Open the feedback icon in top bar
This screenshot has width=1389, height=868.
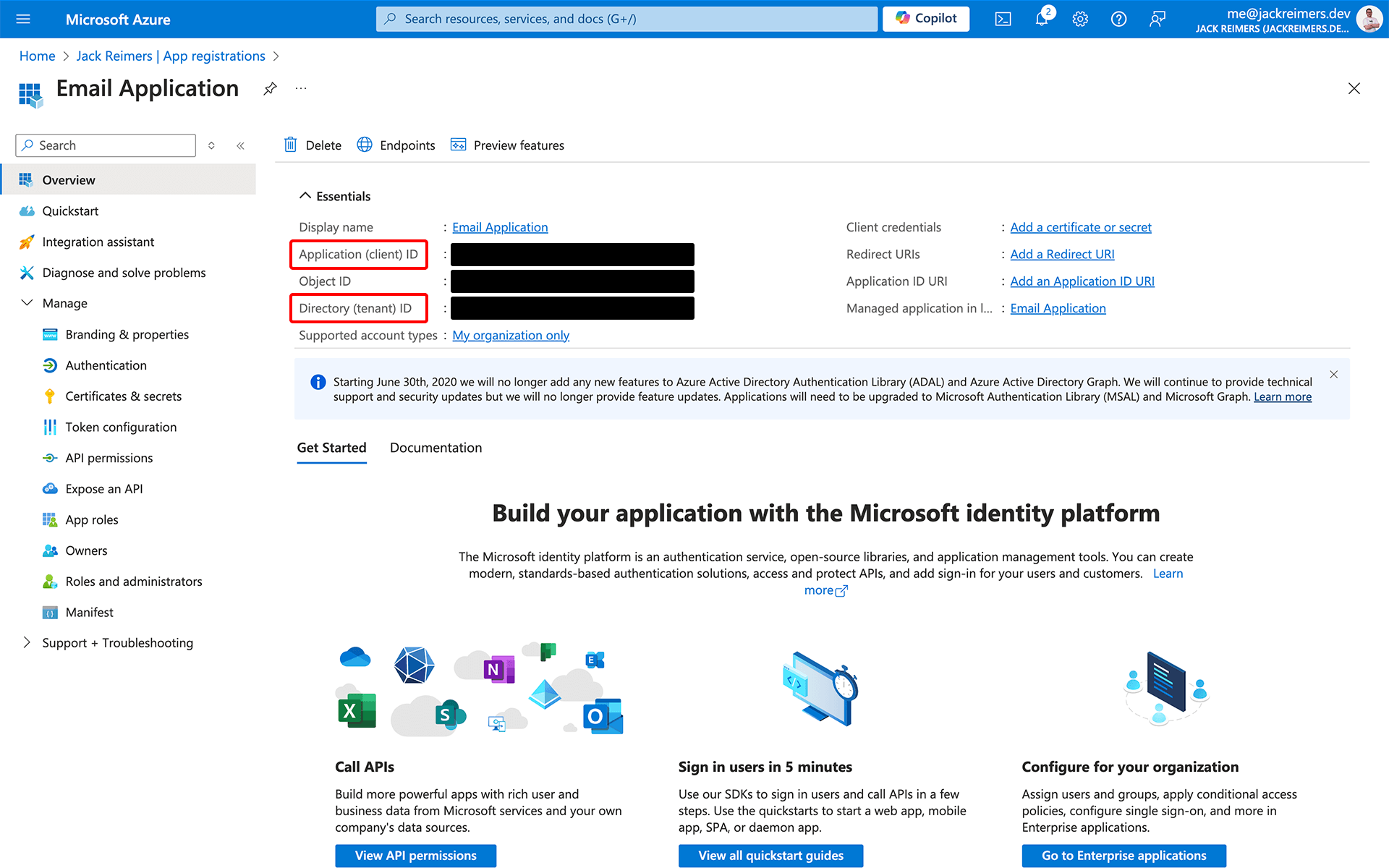click(x=1157, y=19)
